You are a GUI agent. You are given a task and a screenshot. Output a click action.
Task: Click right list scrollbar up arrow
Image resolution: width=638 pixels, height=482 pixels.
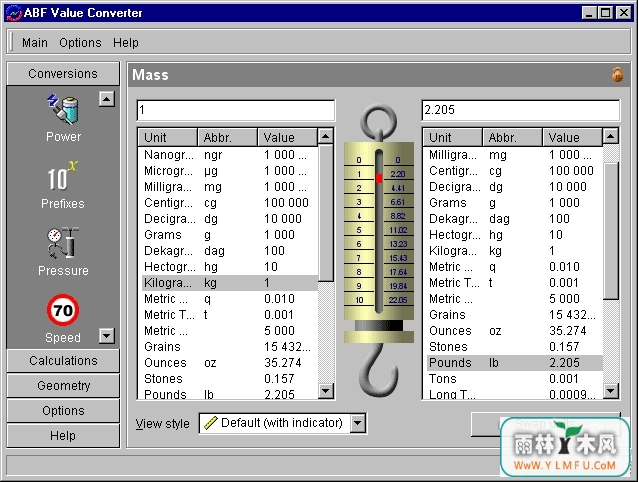pos(610,136)
